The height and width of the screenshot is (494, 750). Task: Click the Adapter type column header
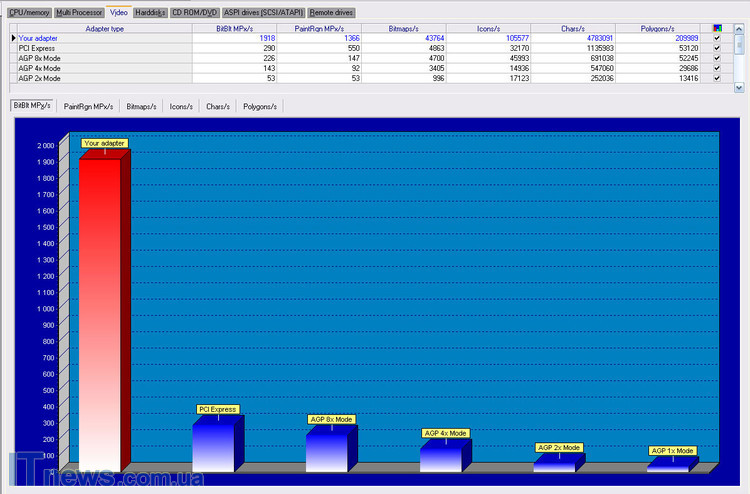click(104, 28)
